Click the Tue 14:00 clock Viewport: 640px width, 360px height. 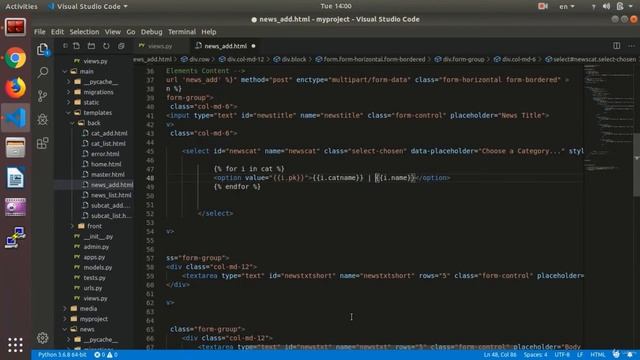(x=336, y=6)
